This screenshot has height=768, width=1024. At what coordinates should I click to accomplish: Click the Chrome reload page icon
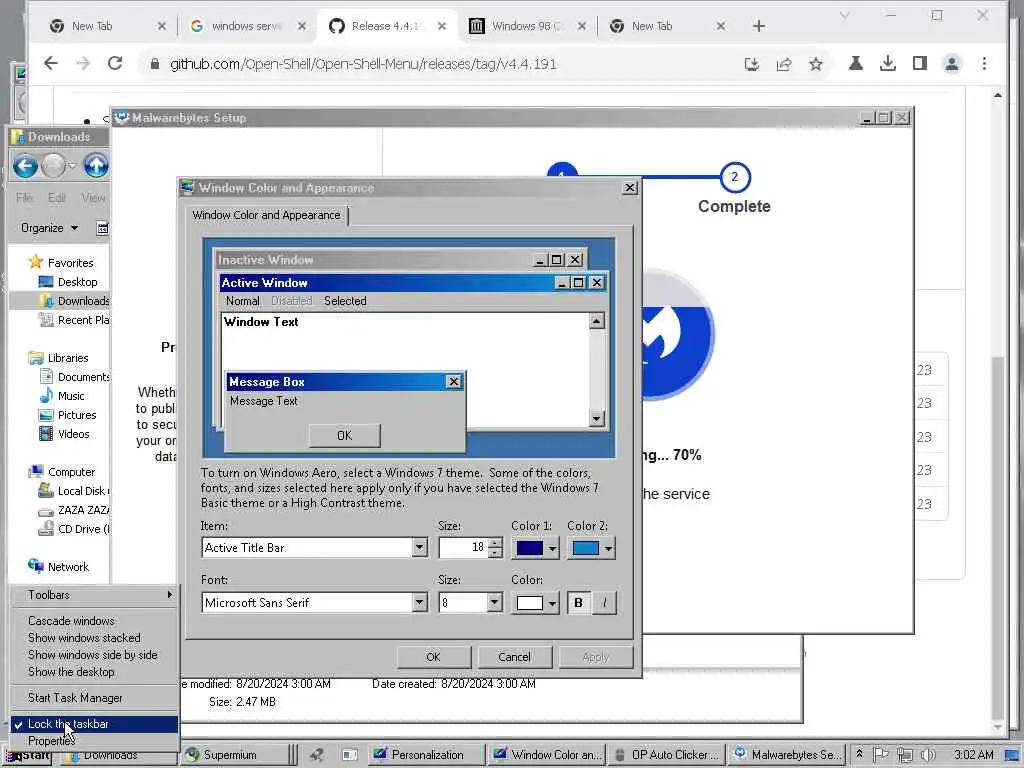[115, 63]
